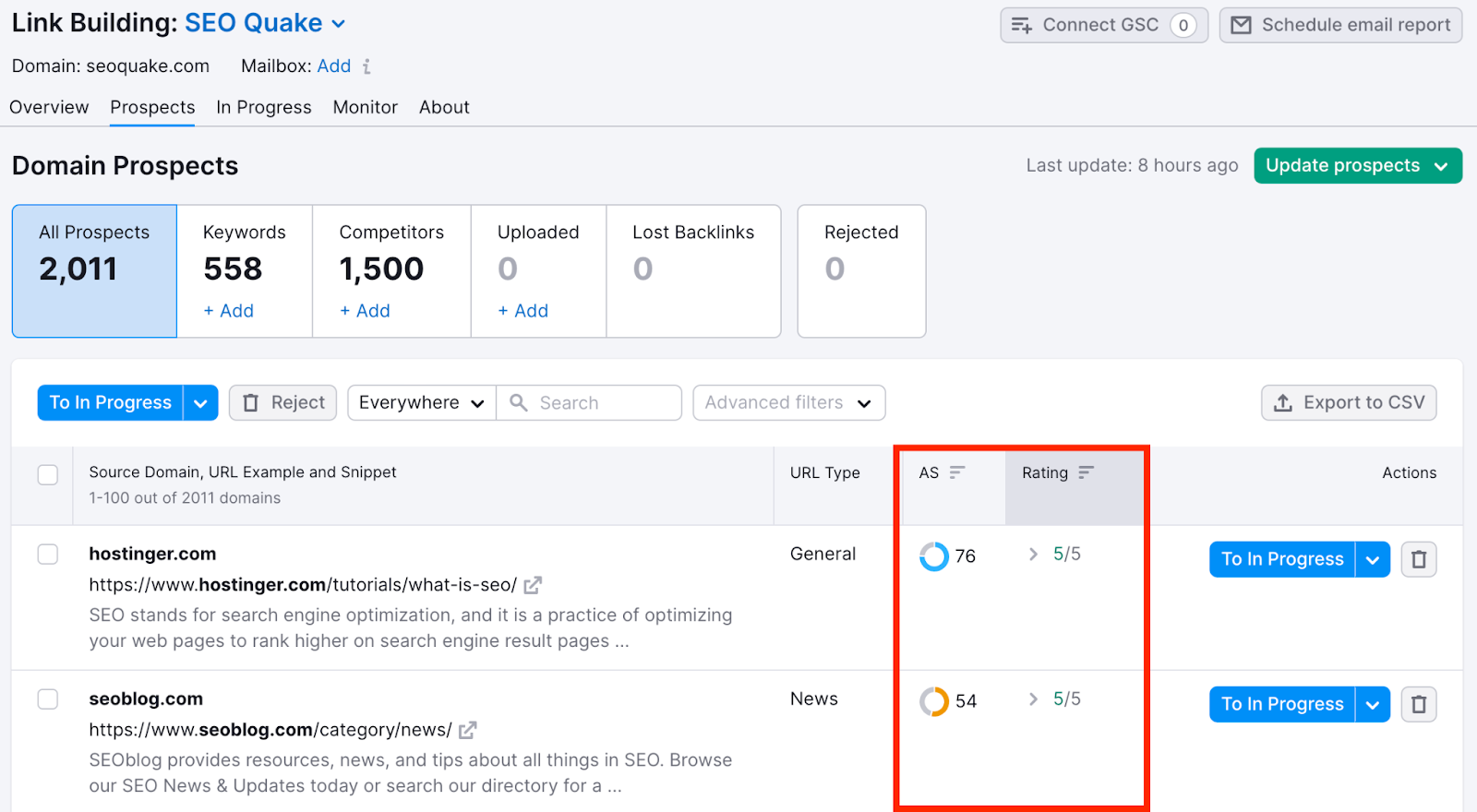Sort table by Rating column icon
1477x812 pixels.
(x=1087, y=472)
